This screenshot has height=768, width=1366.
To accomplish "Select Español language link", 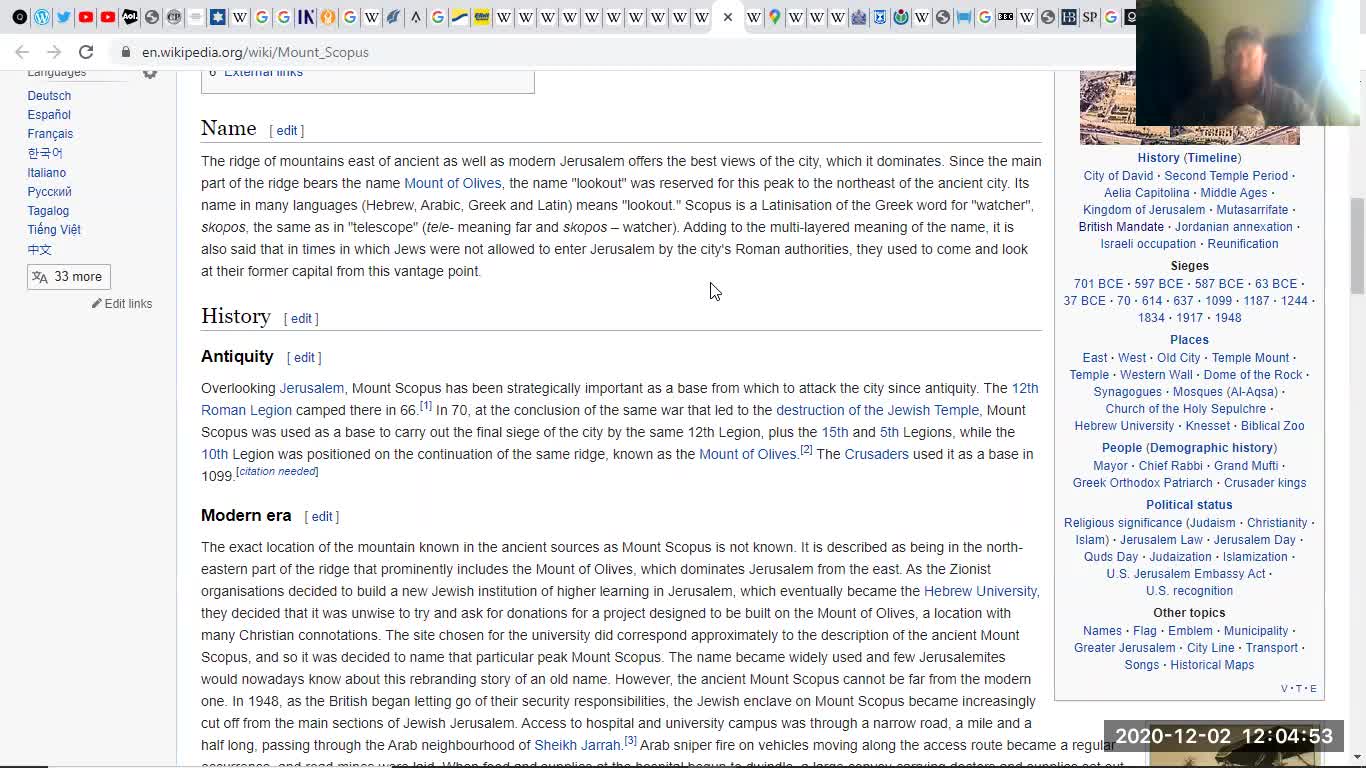I will [x=49, y=115].
